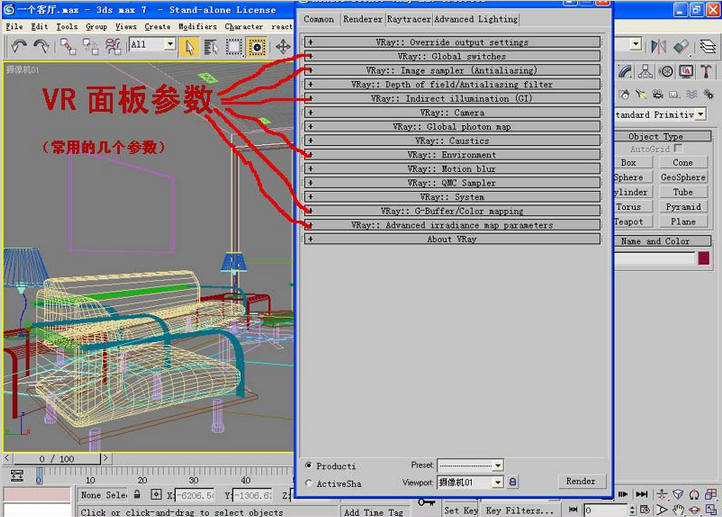Activate the Select and Move tool
722x517 pixels.
[x=283, y=47]
